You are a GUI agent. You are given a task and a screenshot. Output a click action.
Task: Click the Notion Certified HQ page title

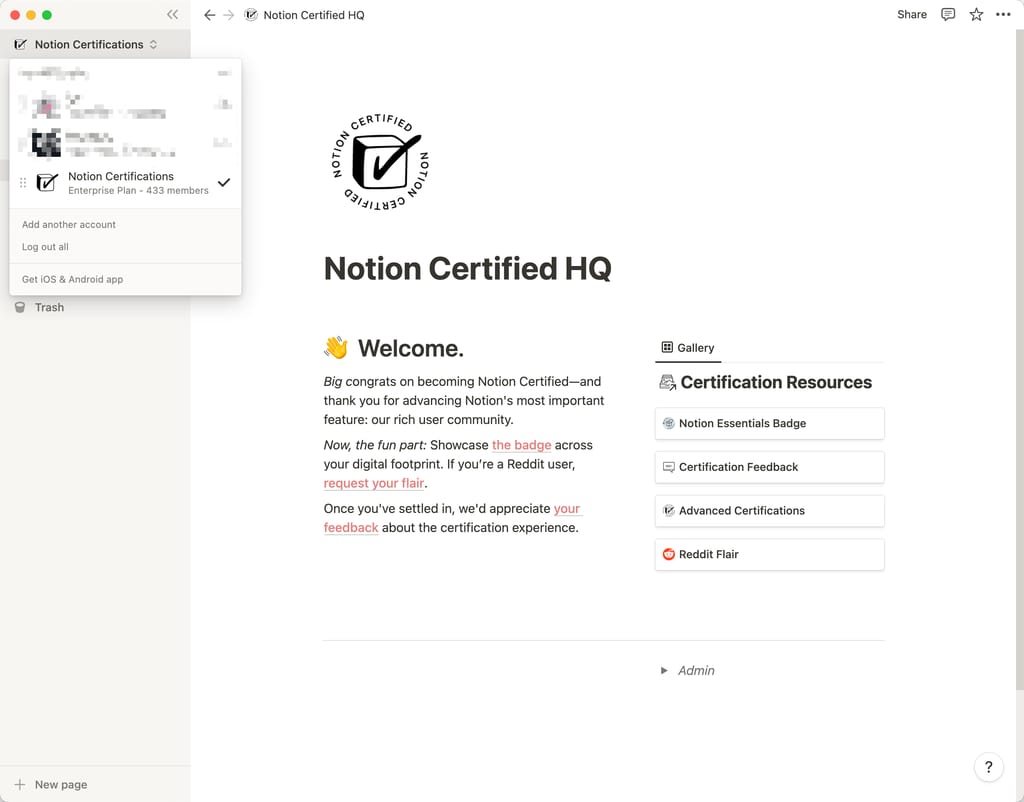coord(468,268)
